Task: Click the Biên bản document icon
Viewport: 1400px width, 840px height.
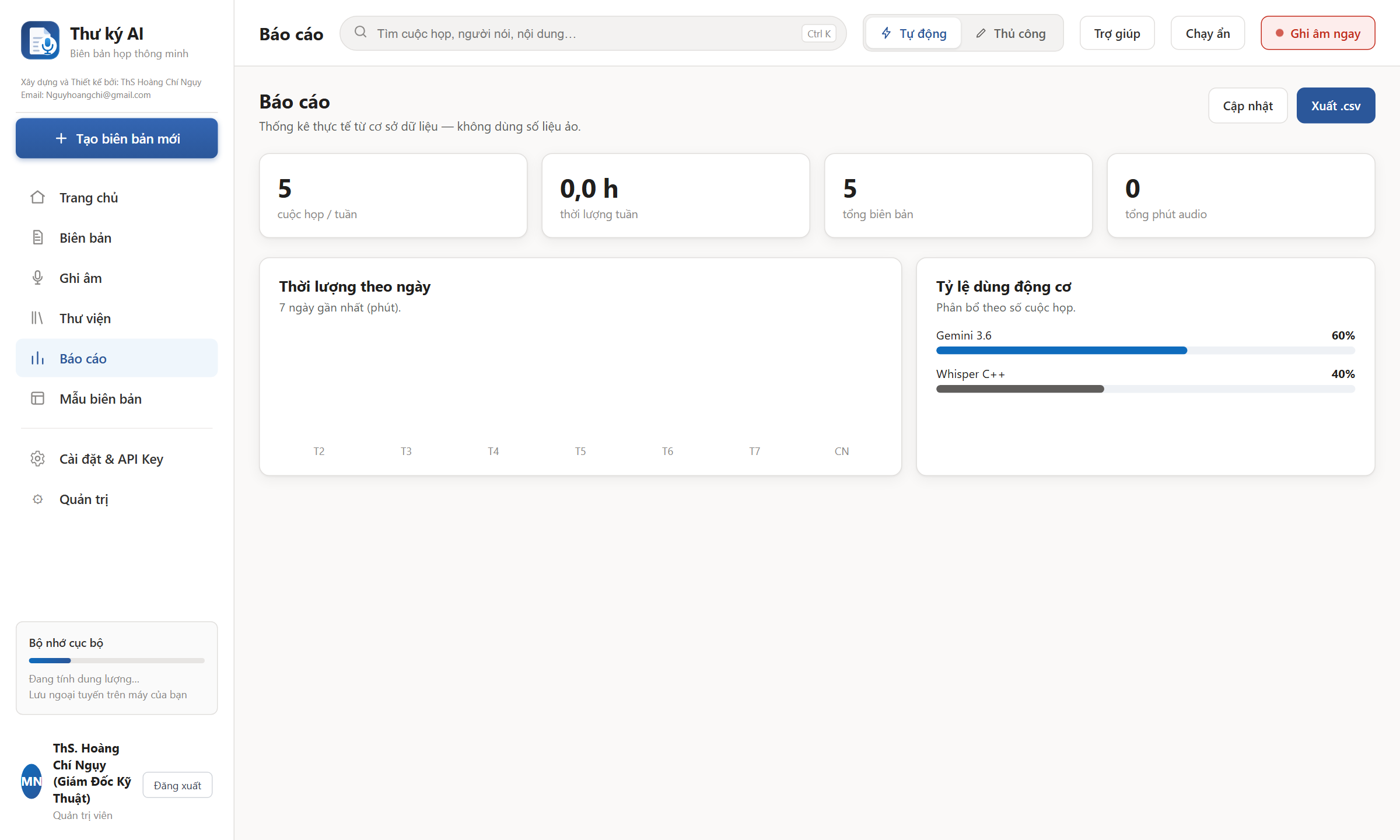Action: click(x=37, y=237)
